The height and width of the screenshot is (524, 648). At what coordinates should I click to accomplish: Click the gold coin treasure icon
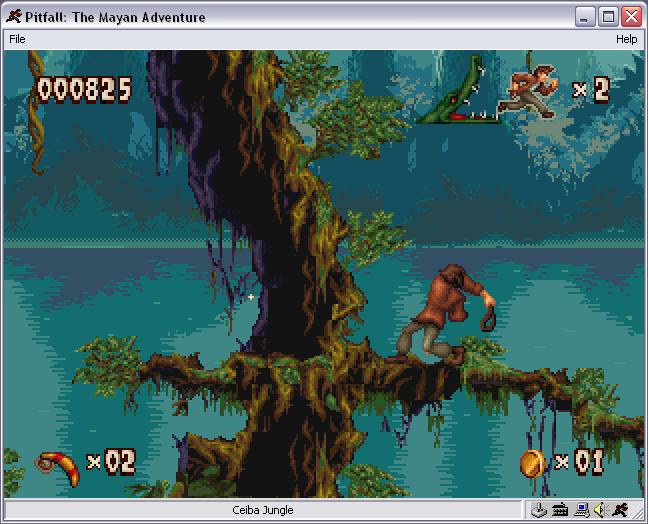coord(532,464)
